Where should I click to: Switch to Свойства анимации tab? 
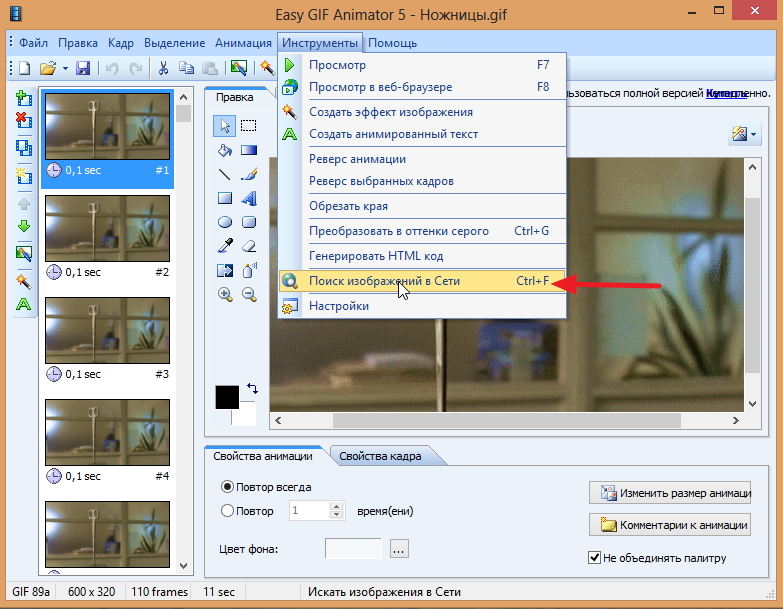263,456
